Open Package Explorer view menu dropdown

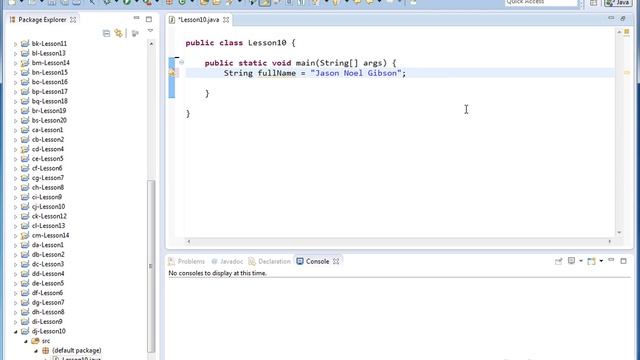tap(150, 31)
